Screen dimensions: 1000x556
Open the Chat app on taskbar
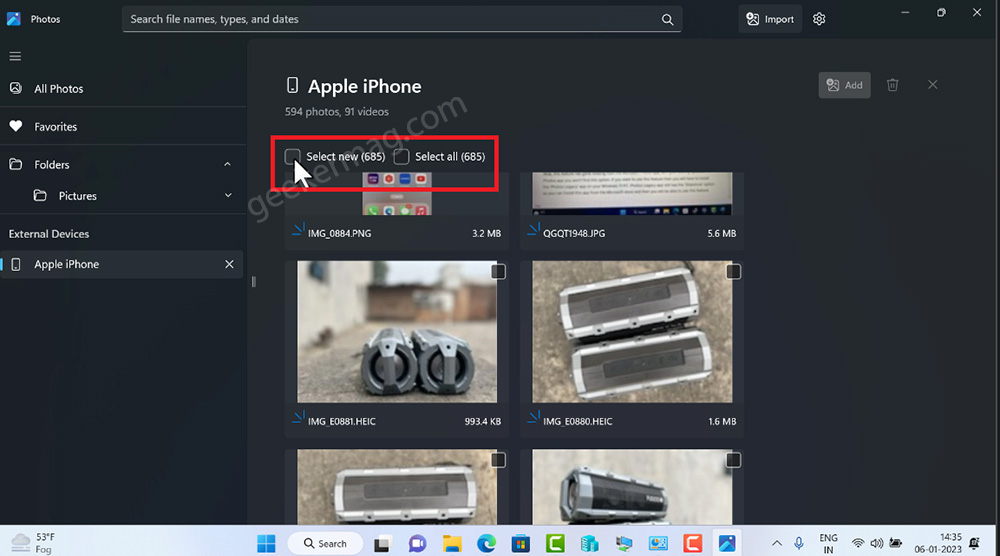pos(417,544)
